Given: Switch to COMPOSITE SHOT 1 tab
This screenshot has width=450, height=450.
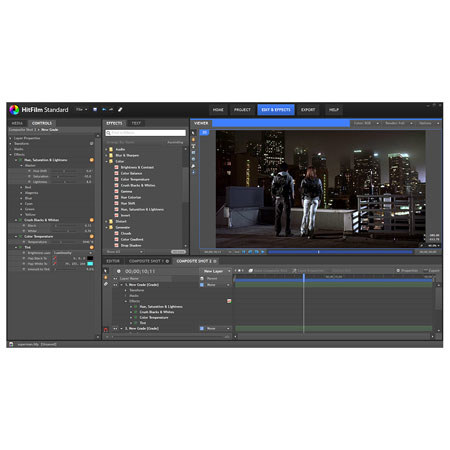Looking at the screenshot, I should coord(149,261).
